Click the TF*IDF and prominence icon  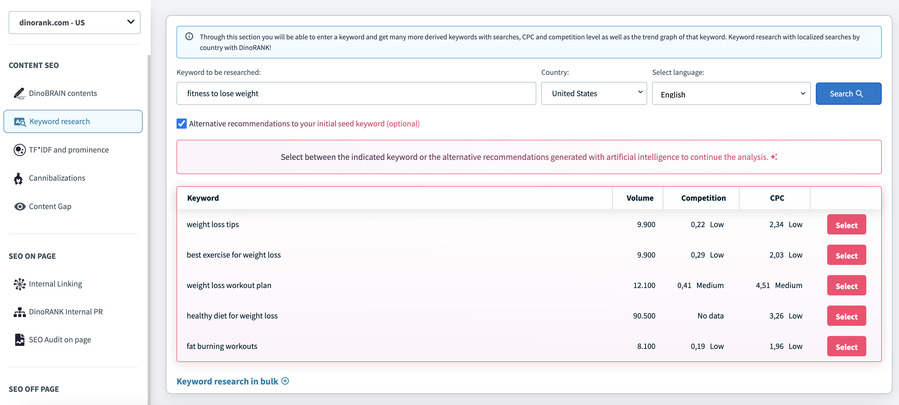coord(20,150)
